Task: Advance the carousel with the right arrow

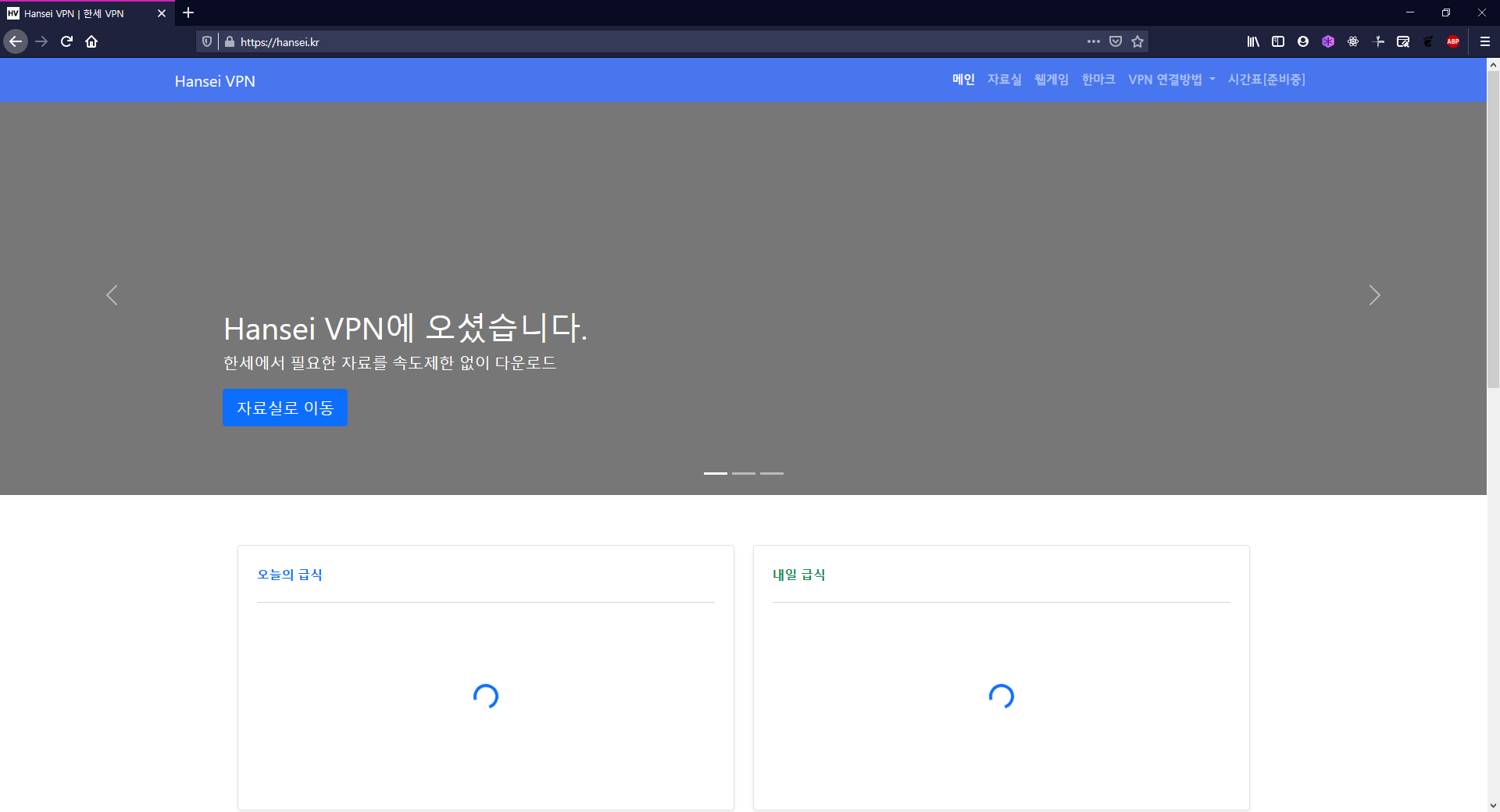Action: pyautogui.click(x=1375, y=295)
